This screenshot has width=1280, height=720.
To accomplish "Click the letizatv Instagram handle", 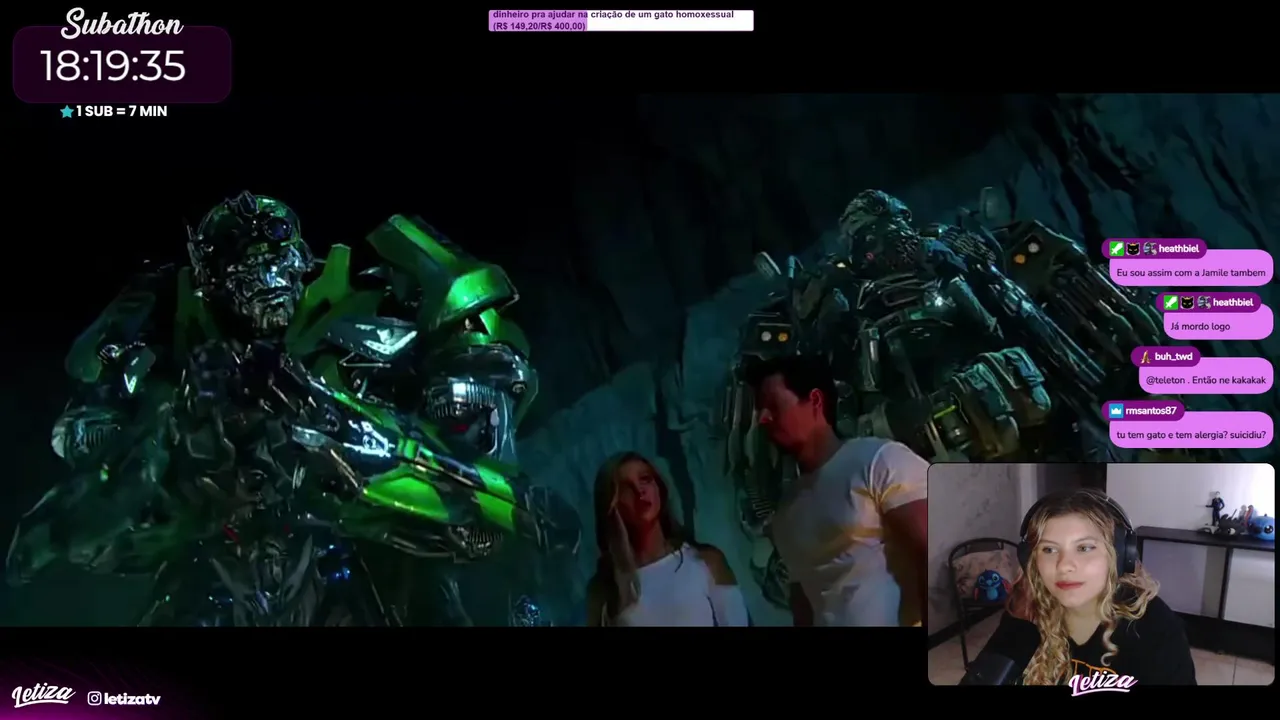I will pos(131,698).
